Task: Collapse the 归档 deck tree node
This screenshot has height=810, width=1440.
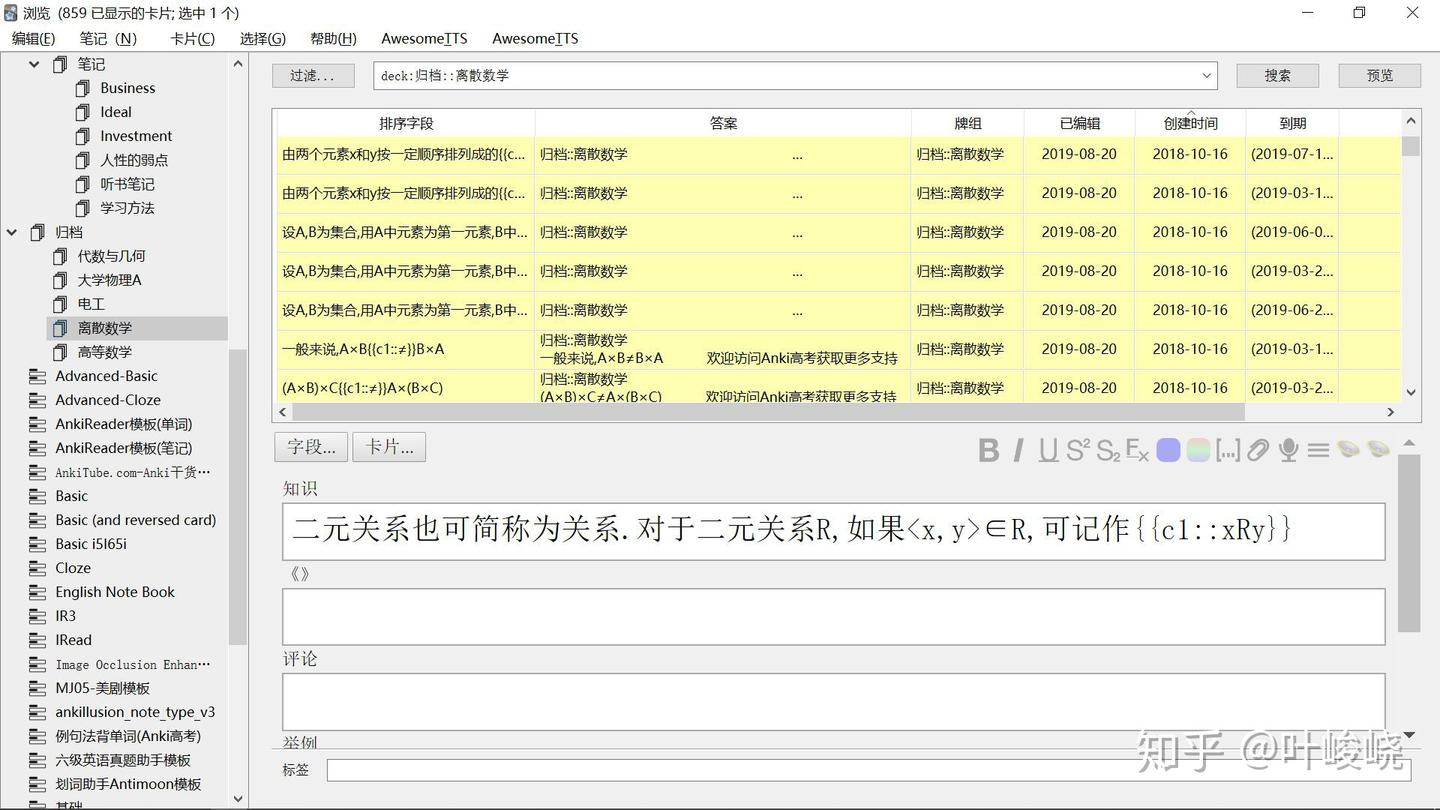Action: pyautogui.click(x=12, y=232)
